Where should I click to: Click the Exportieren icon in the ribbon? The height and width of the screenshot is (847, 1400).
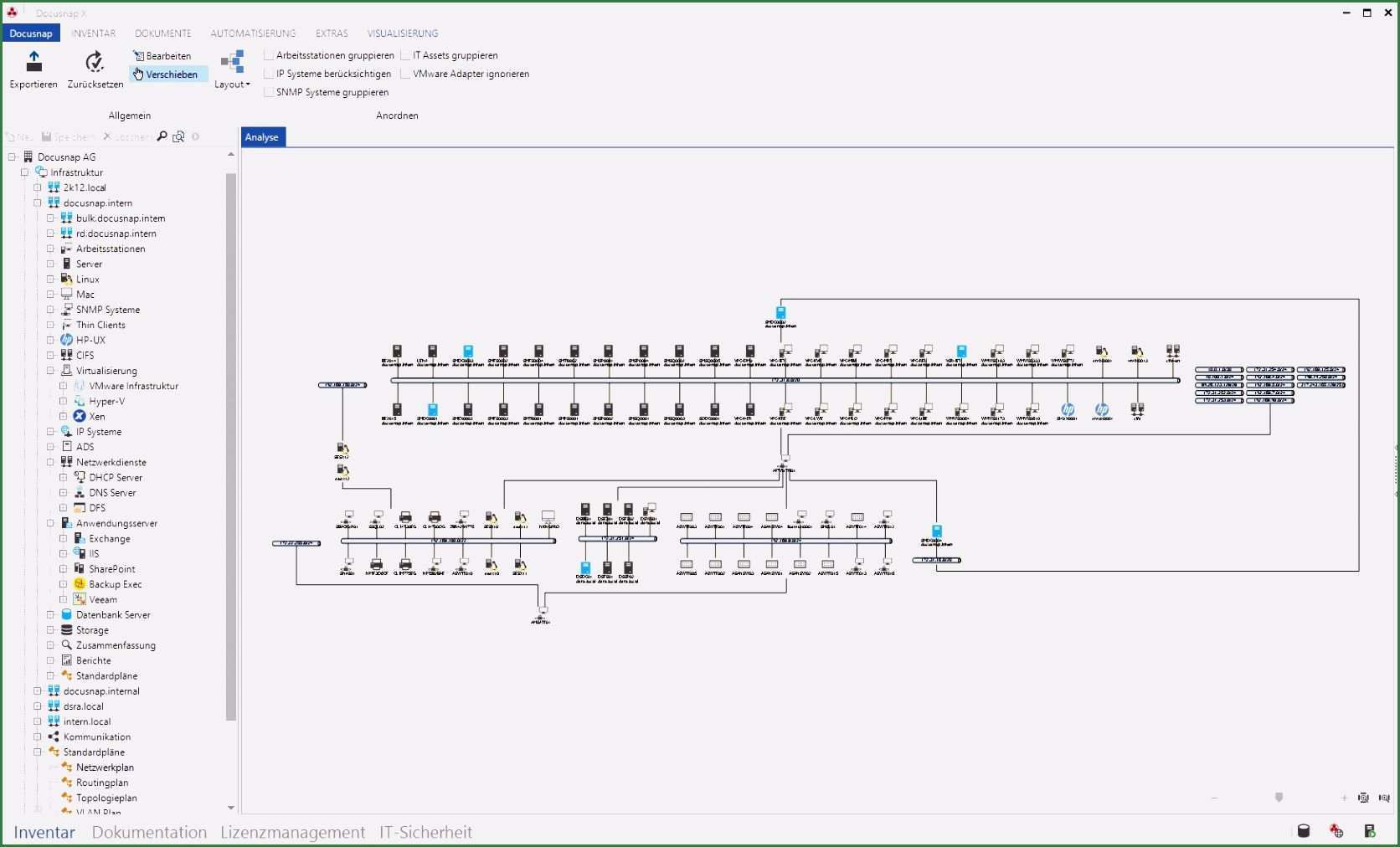(x=33, y=63)
